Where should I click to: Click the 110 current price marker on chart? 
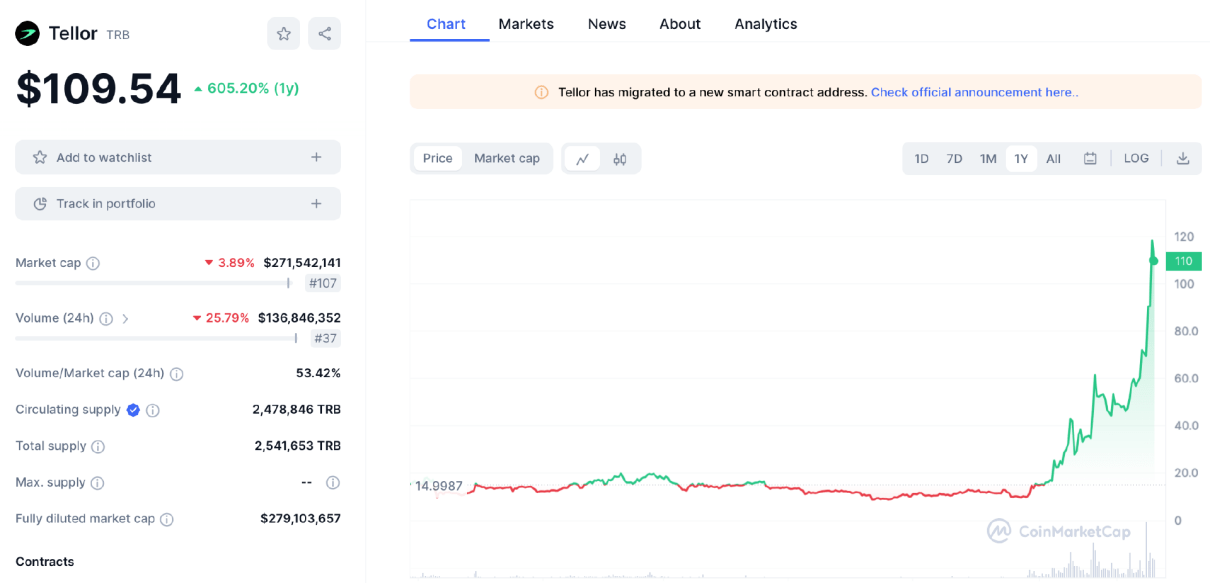pyautogui.click(x=1183, y=261)
